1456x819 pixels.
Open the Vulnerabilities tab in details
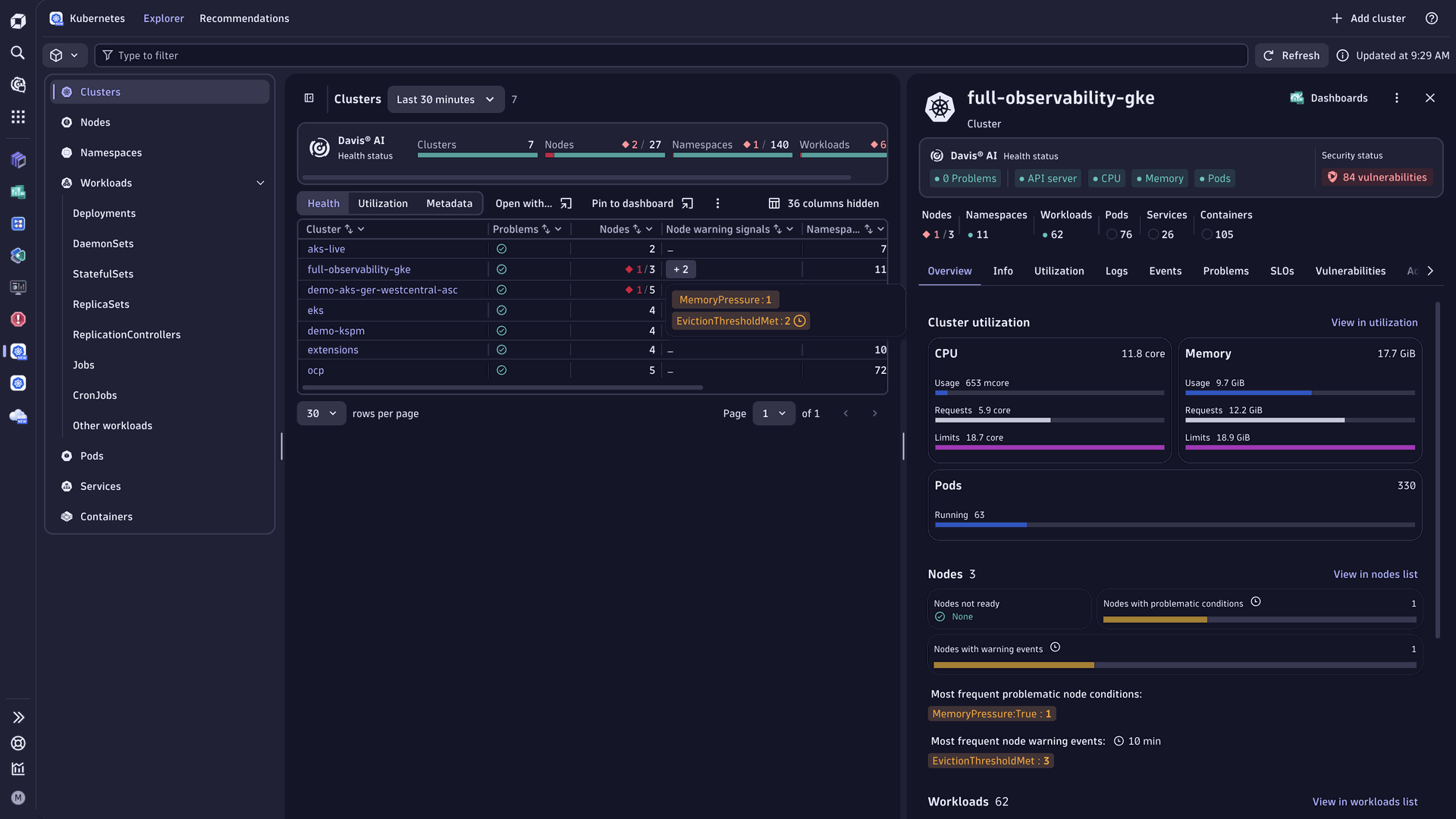(1350, 271)
